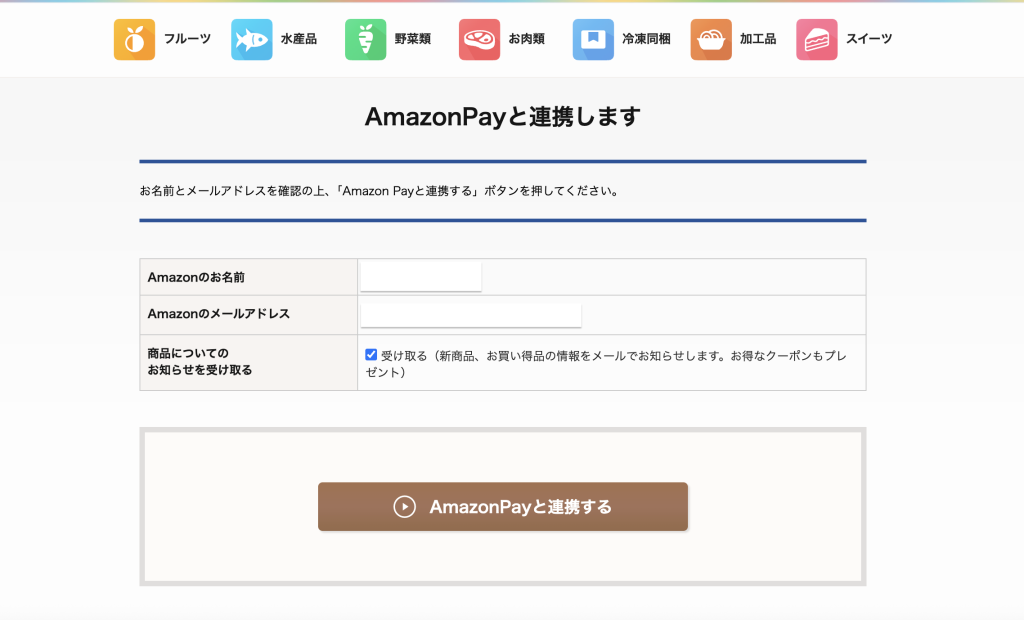Open the フルーツ menu item
Screen dimensions: 1024x620
[187, 40]
